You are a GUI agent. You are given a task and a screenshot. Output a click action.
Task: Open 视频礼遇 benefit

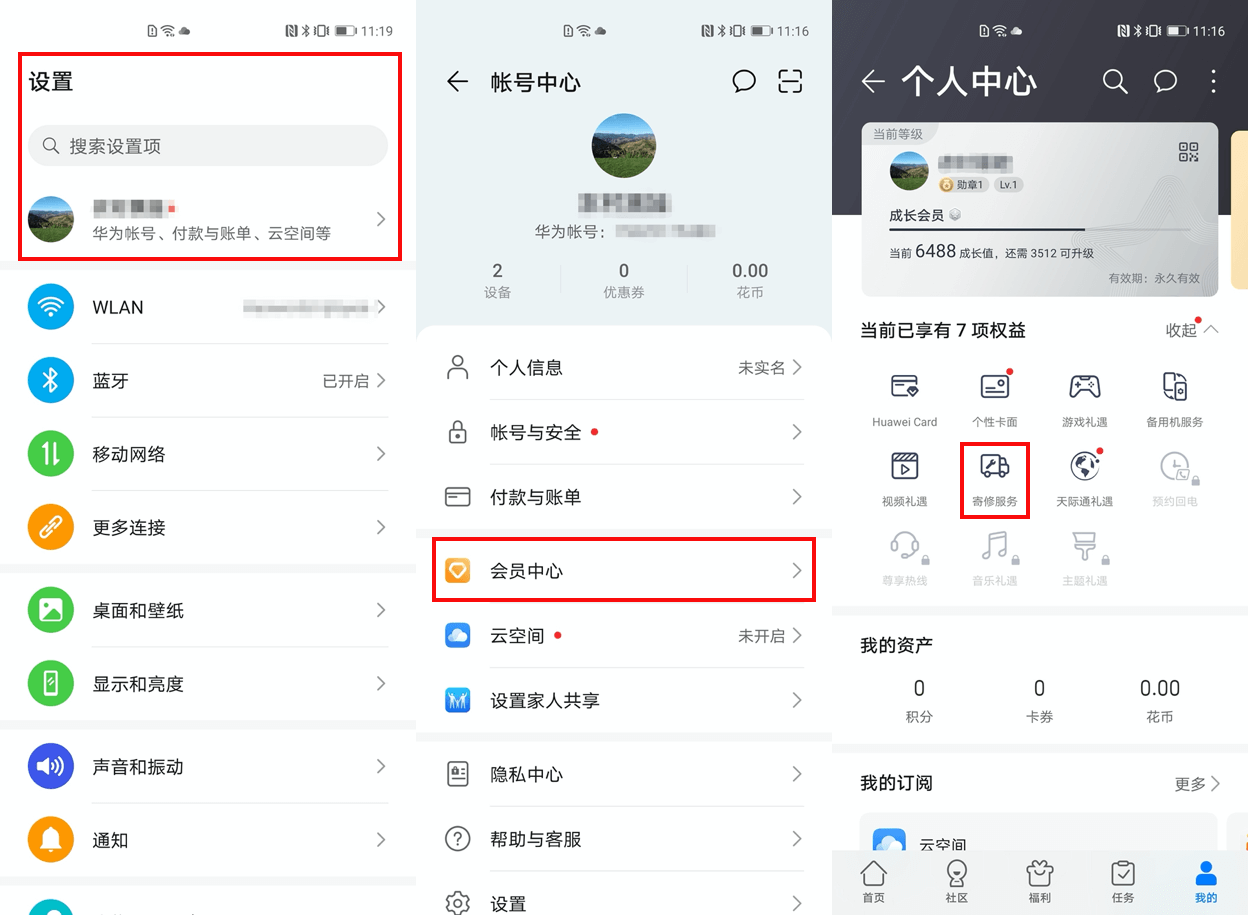(x=905, y=479)
